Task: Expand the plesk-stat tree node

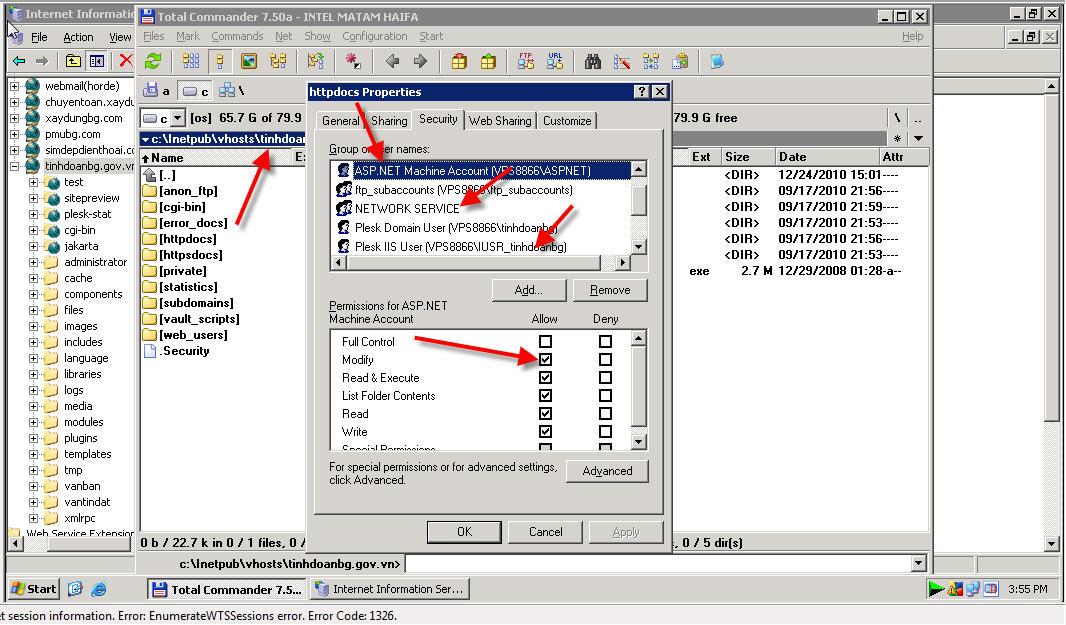Action: (x=33, y=214)
